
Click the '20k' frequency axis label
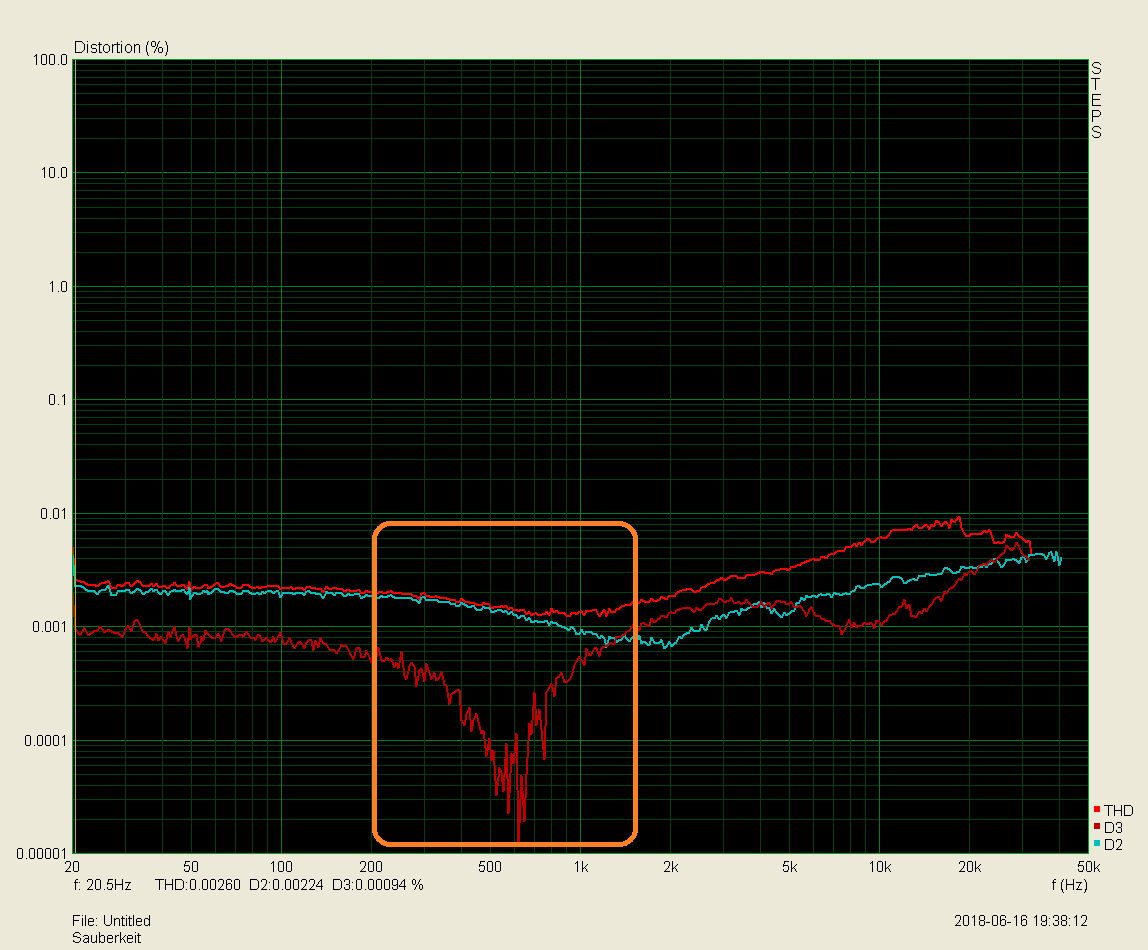pos(969,867)
